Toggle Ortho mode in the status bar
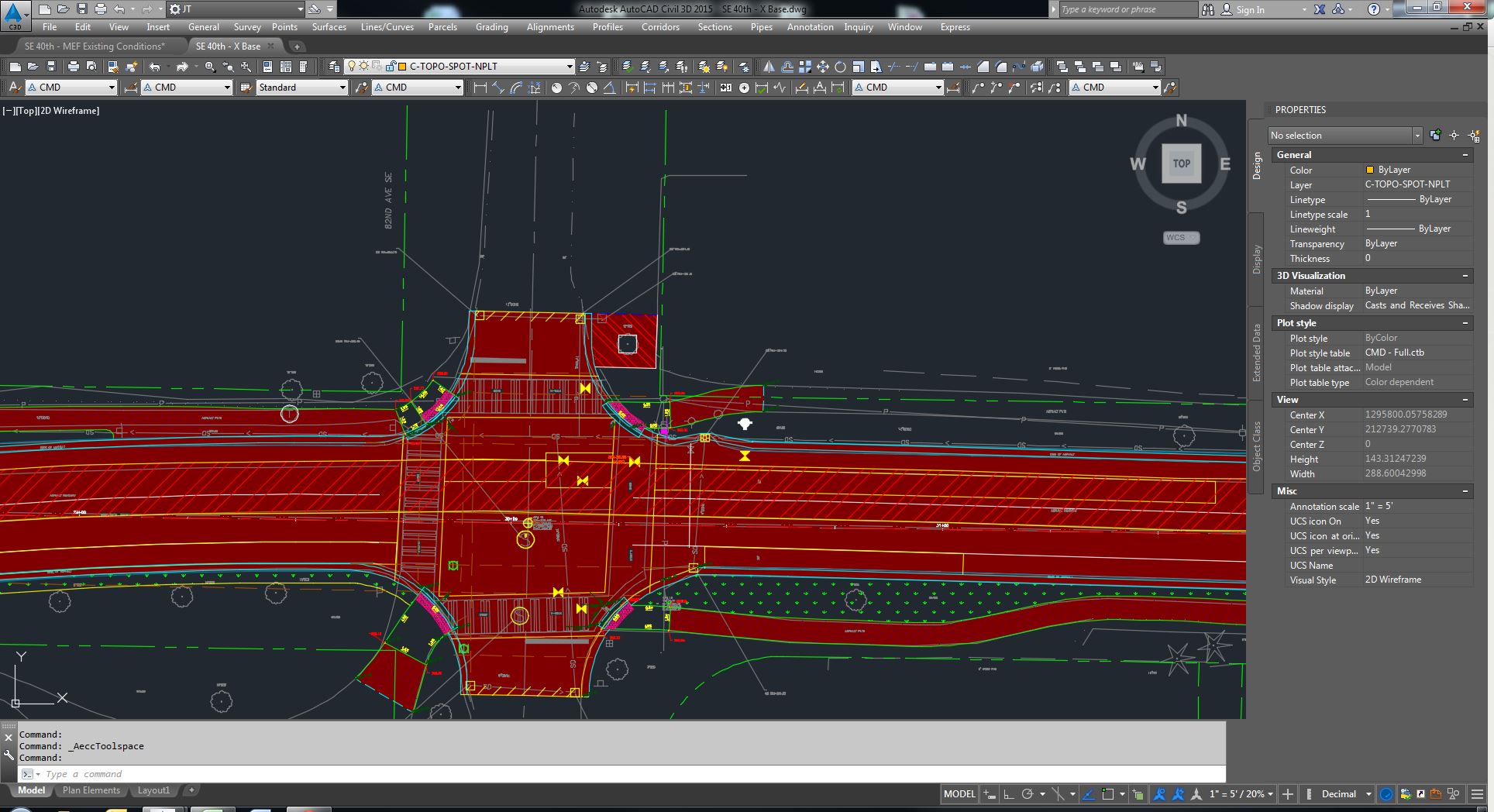 [1007, 794]
